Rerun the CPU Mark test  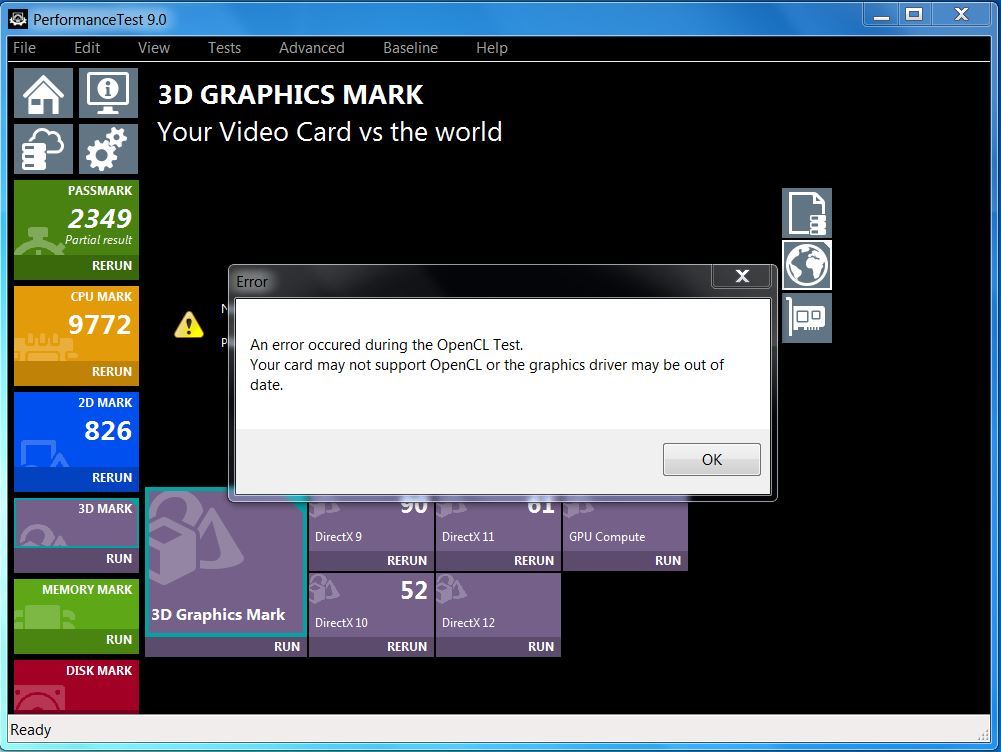coord(77,372)
